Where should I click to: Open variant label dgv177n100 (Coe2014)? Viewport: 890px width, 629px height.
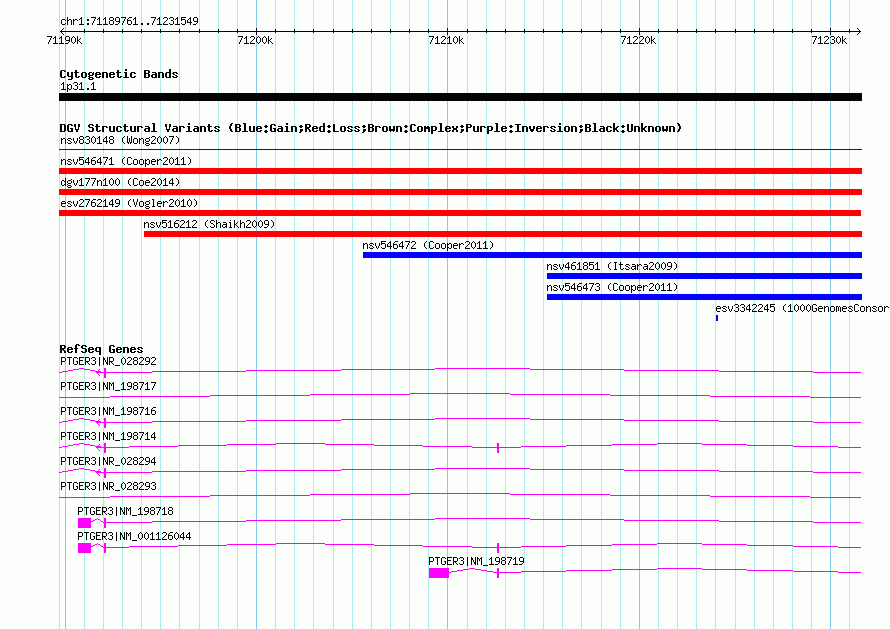(x=120, y=182)
